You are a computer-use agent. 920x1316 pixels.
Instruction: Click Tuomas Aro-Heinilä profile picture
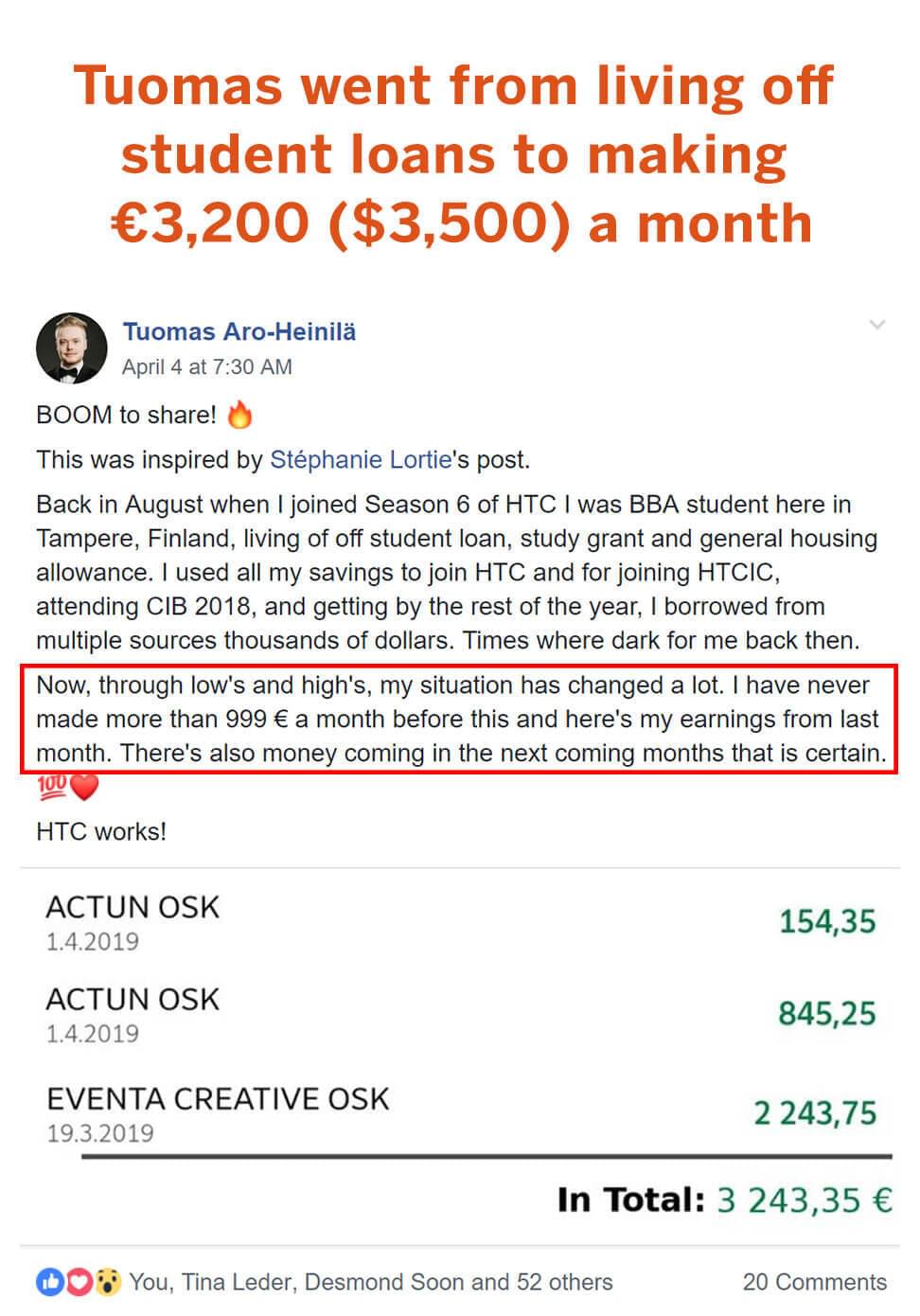(71, 348)
